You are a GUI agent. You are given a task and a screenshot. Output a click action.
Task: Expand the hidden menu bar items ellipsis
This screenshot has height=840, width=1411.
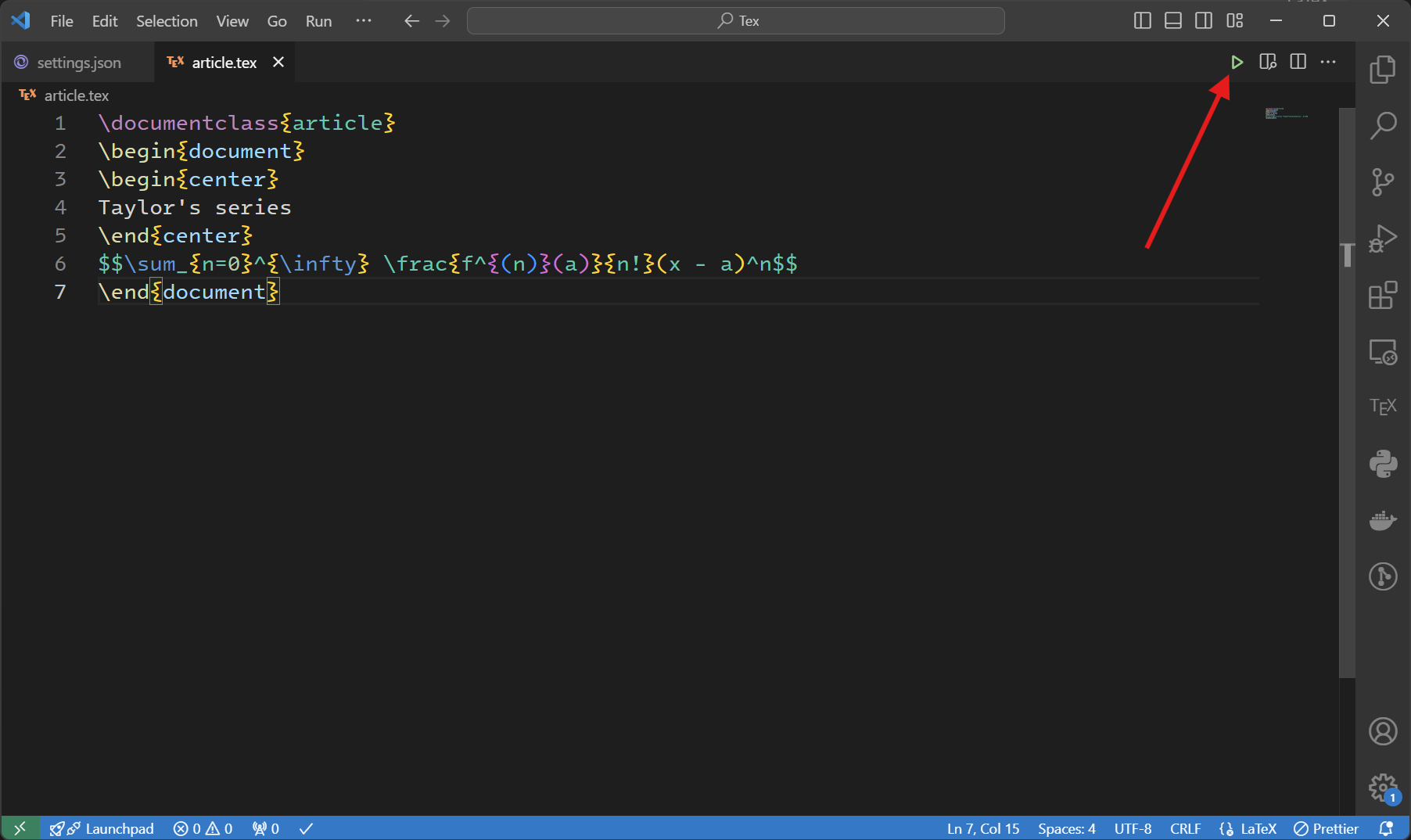point(364,21)
